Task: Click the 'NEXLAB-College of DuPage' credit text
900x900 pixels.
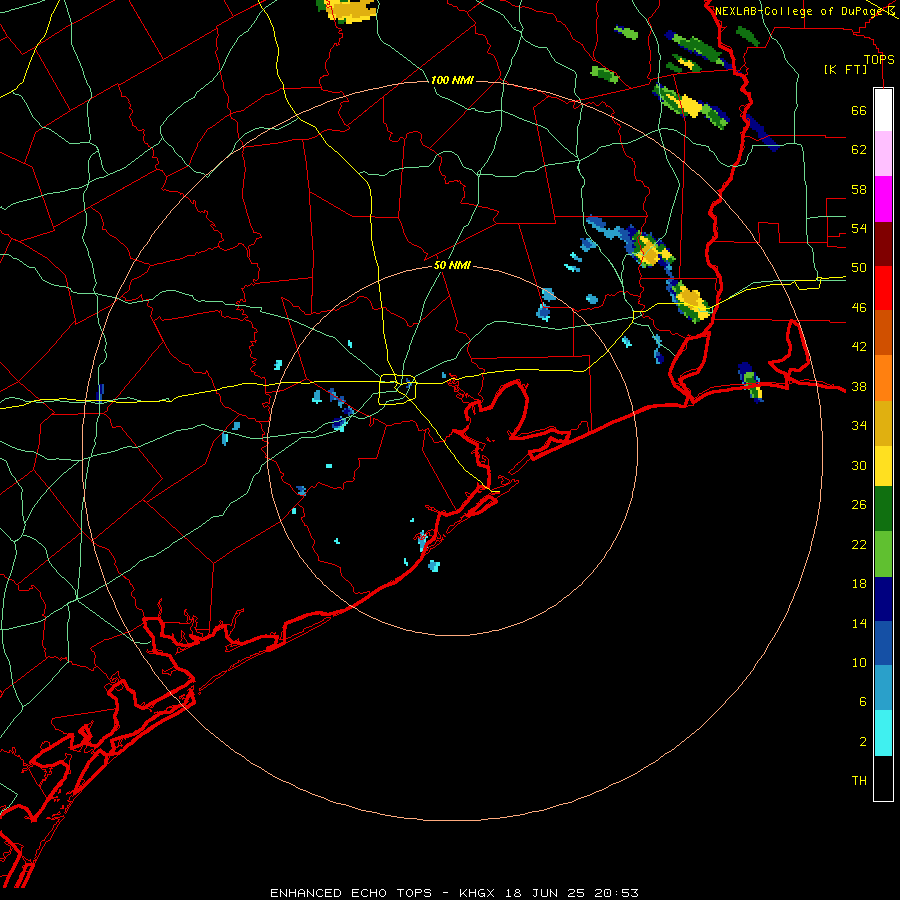Action: point(800,11)
